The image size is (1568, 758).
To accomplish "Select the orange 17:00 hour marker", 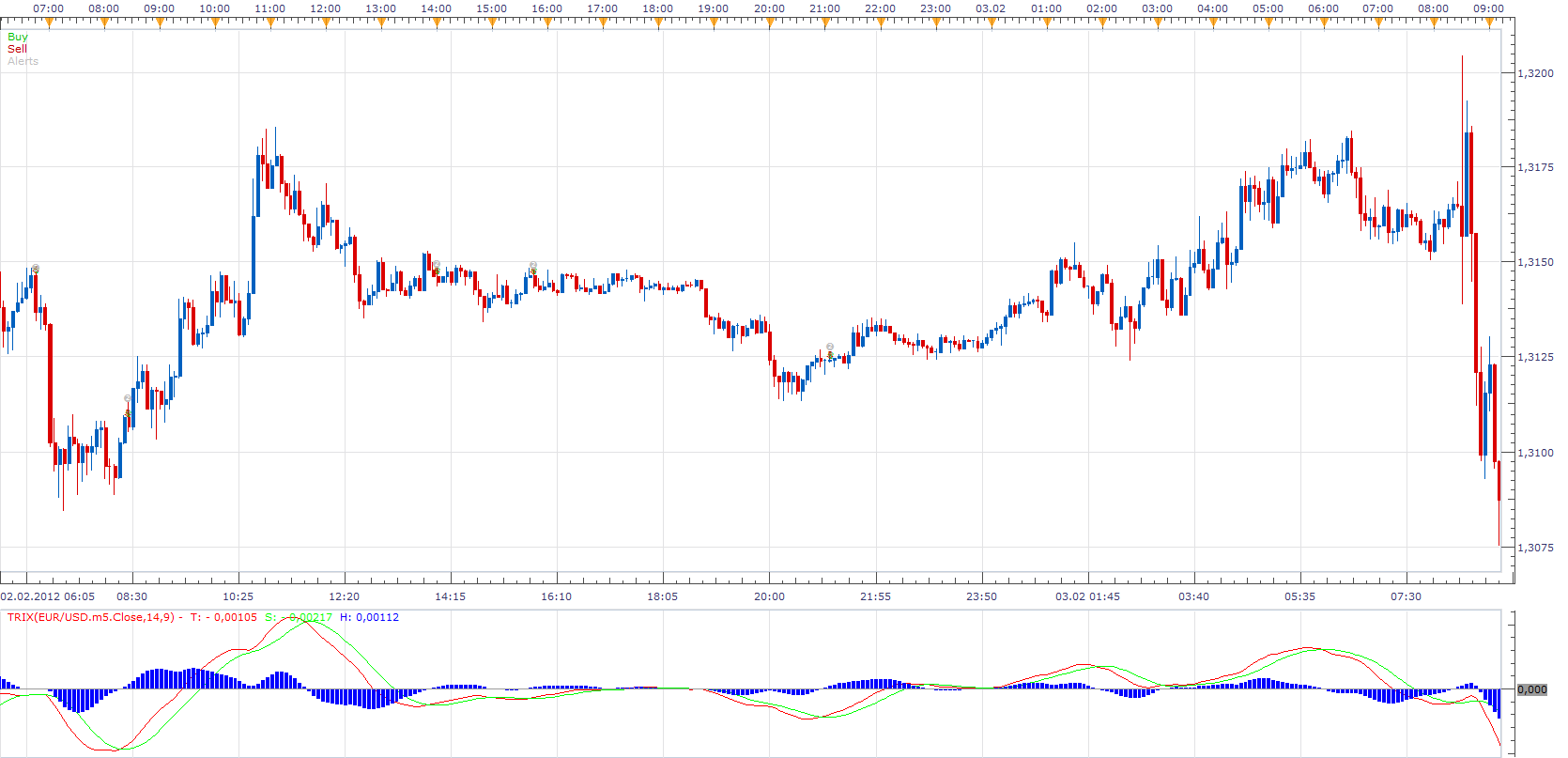I will (x=603, y=22).
